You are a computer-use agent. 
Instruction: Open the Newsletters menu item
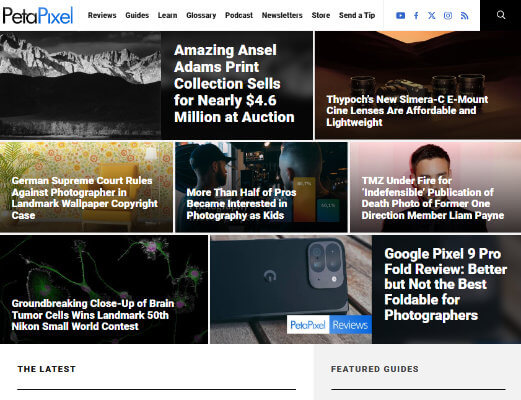tap(282, 15)
